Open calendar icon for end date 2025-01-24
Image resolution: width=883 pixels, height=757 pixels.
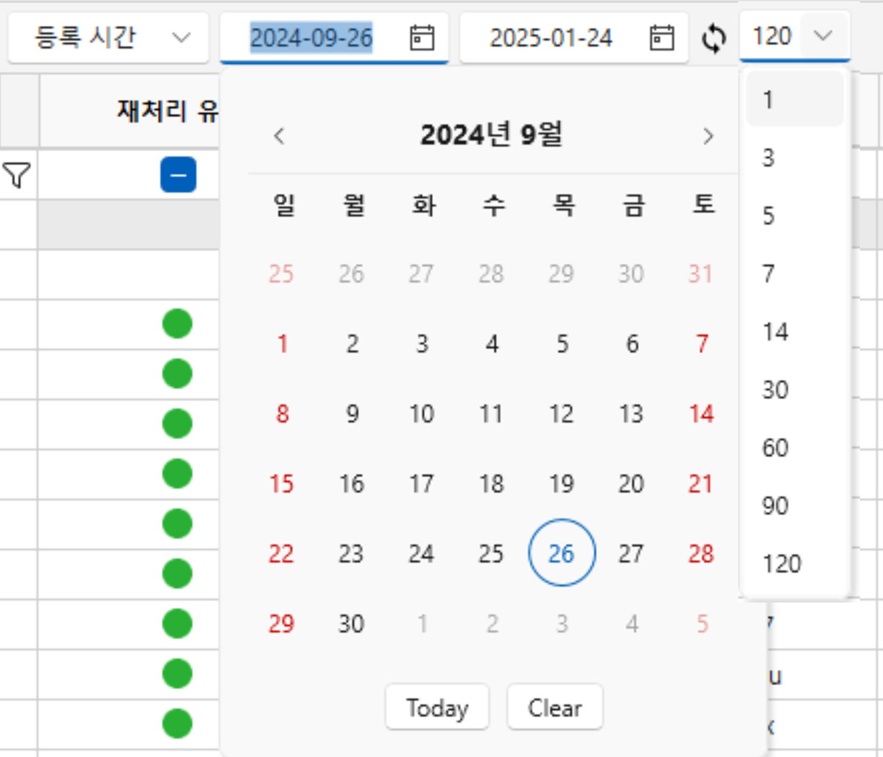[662, 38]
